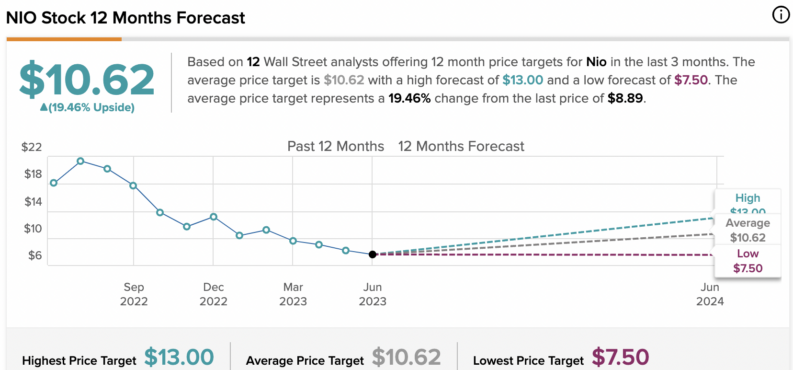Select the 12 Months Forecast chart heading
793x370 pixels.
461,147
